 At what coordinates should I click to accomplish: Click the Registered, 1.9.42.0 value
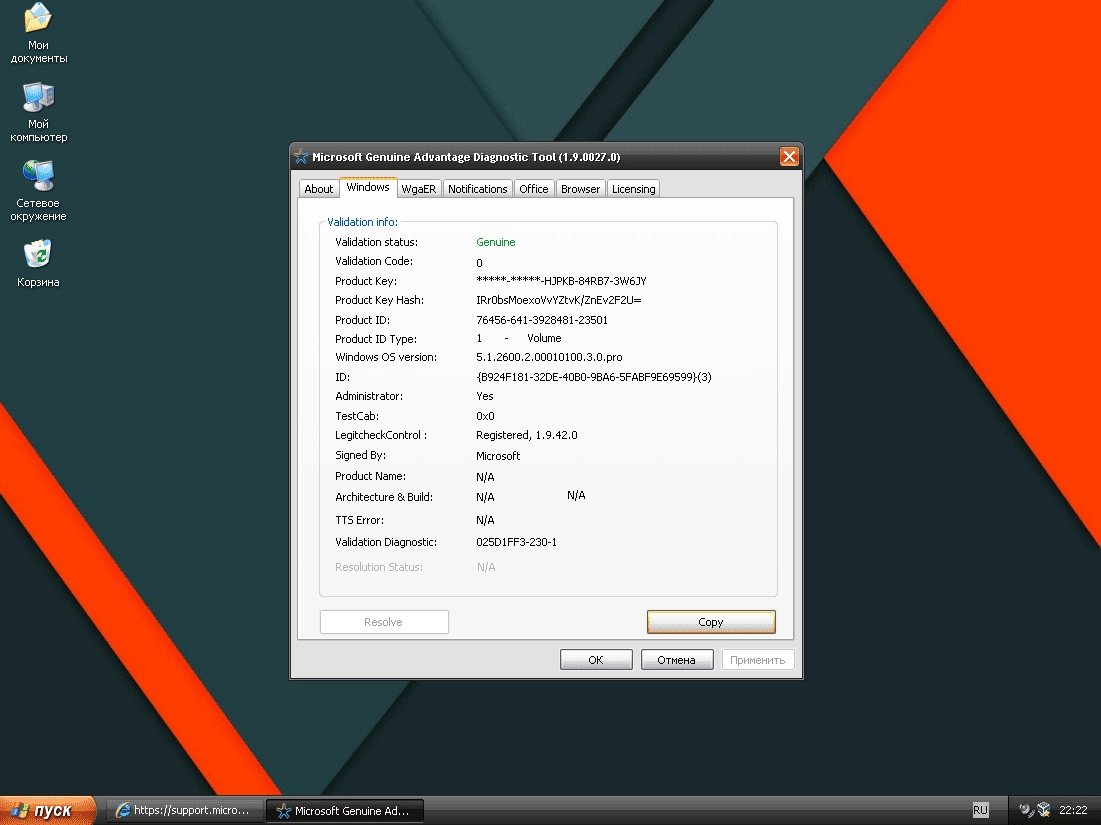(527, 435)
